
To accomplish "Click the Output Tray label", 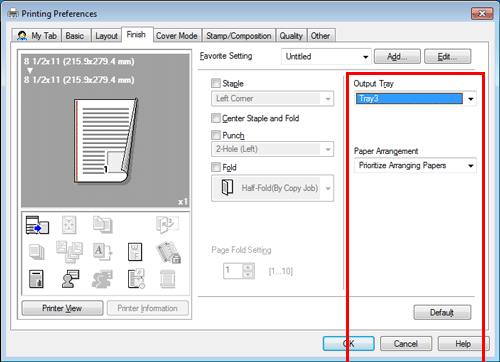I will (x=373, y=84).
